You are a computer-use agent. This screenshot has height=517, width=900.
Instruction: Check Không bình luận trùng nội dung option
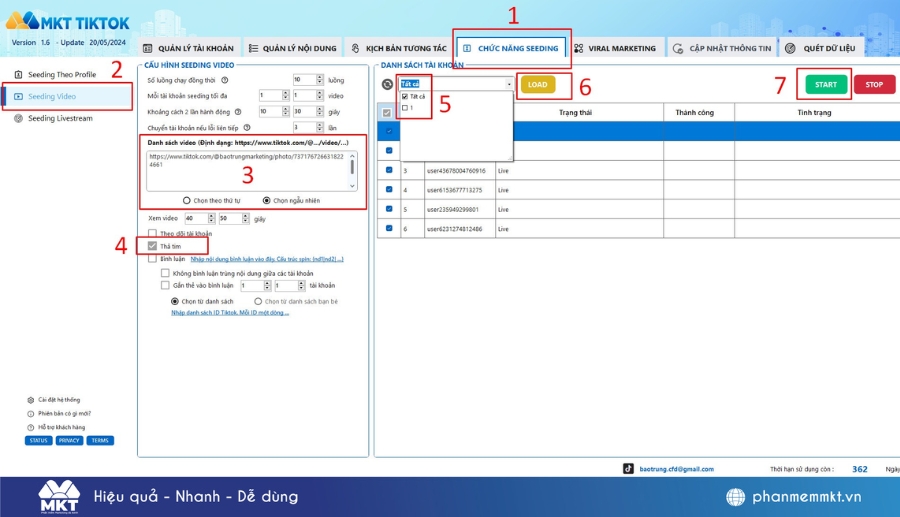point(165,273)
